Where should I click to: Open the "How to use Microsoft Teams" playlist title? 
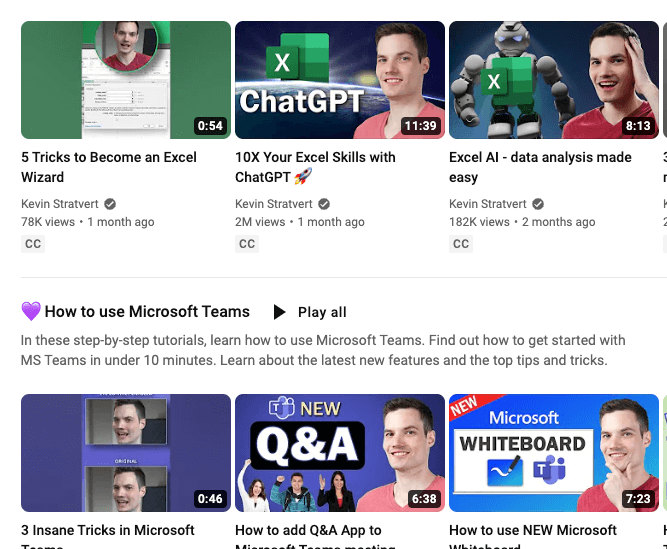click(x=147, y=312)
